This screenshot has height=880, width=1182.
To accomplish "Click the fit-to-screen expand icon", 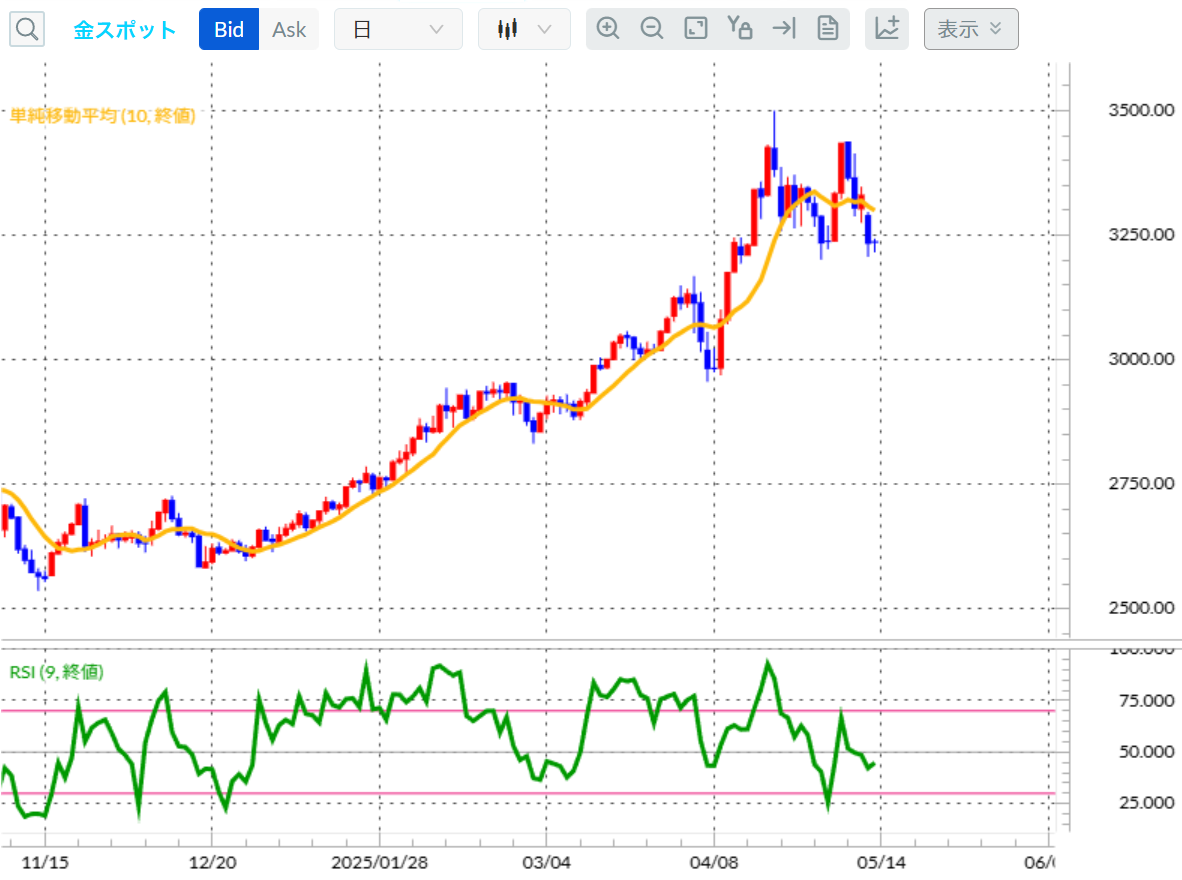I will click(x=696, y=29).
